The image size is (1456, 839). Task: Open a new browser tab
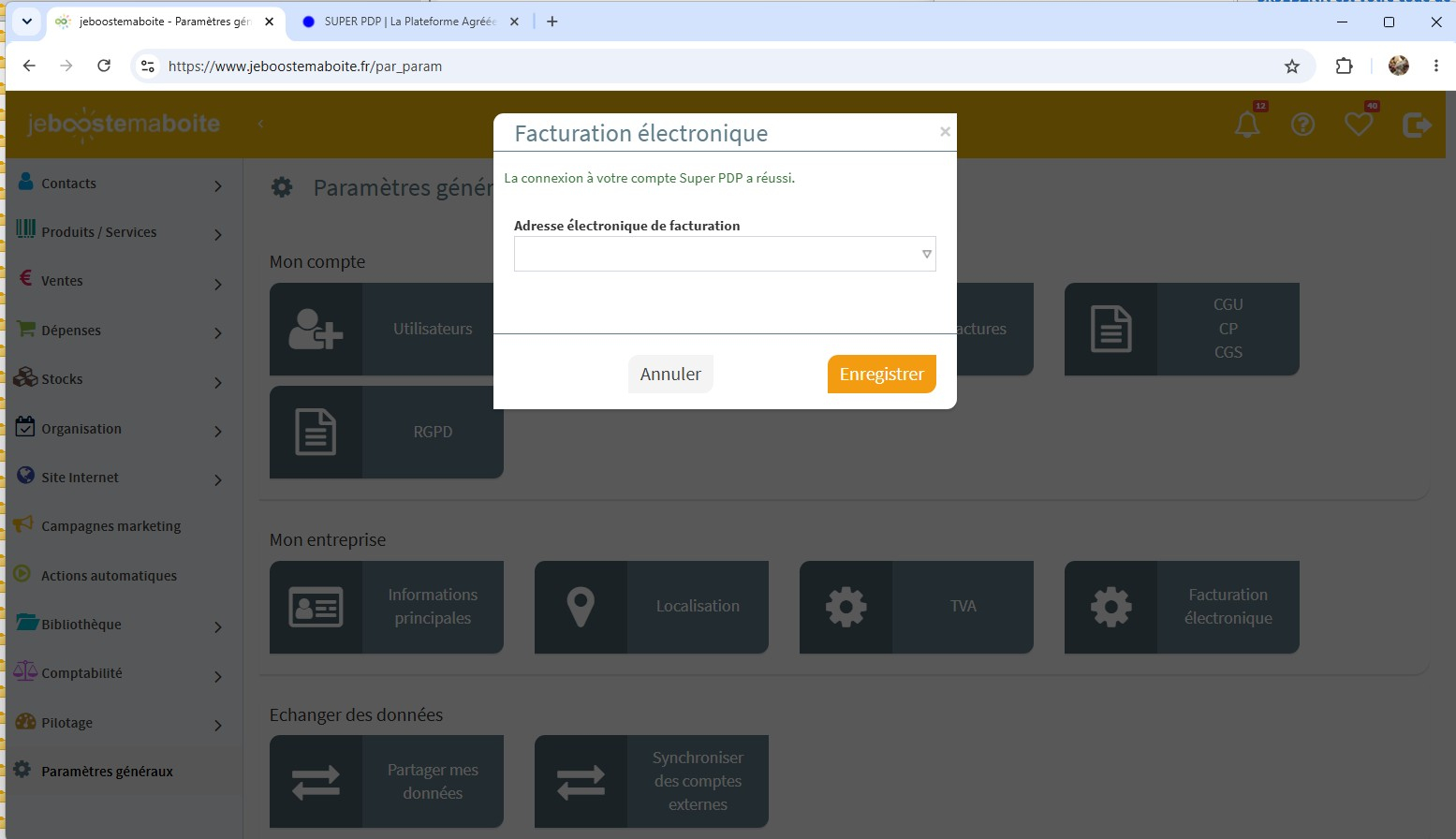[x=552, y=22]
